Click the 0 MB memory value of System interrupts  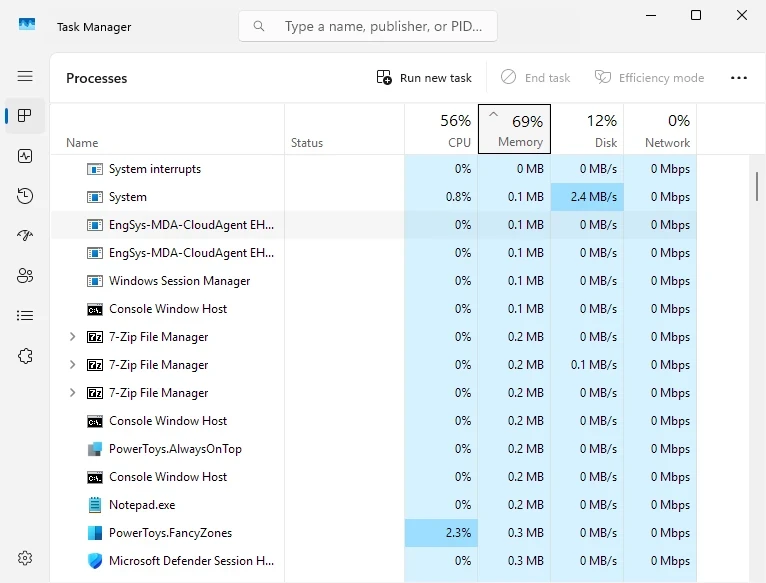click(x=530, y=169)
